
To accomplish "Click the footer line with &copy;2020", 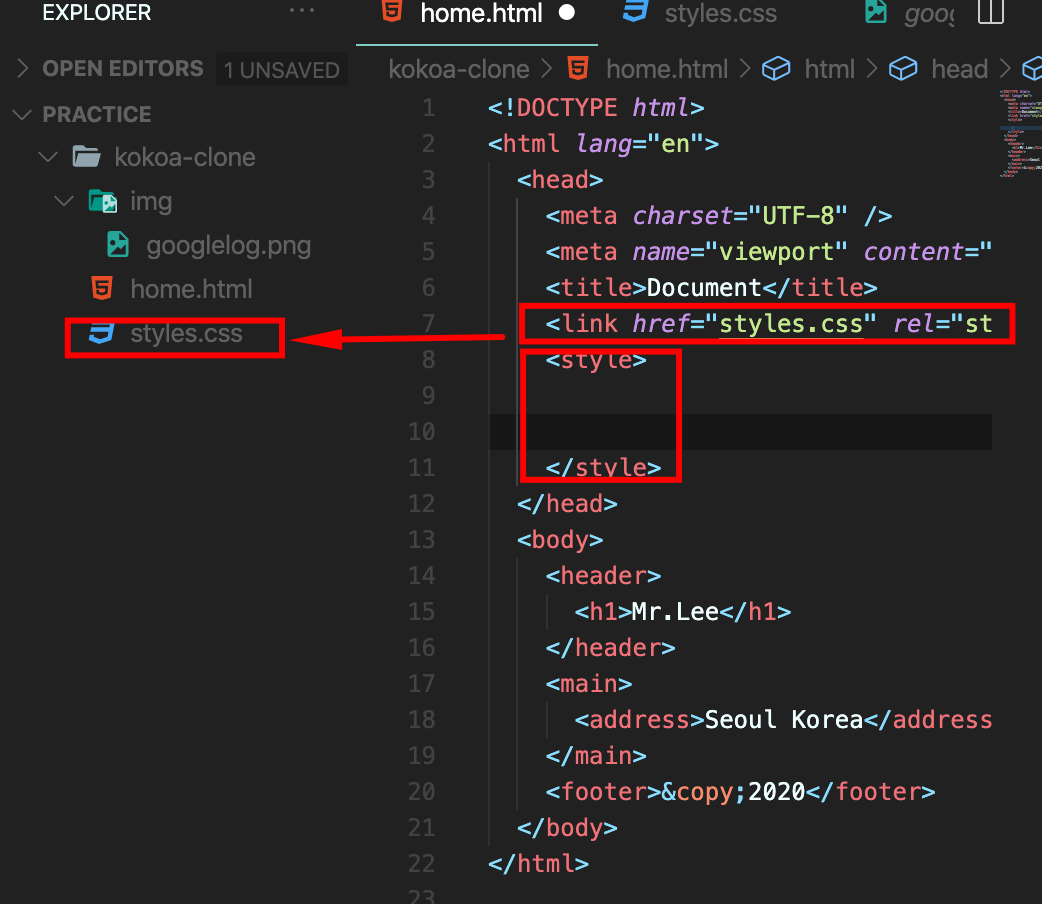I will pyautogui.click(x=740, y=792).
